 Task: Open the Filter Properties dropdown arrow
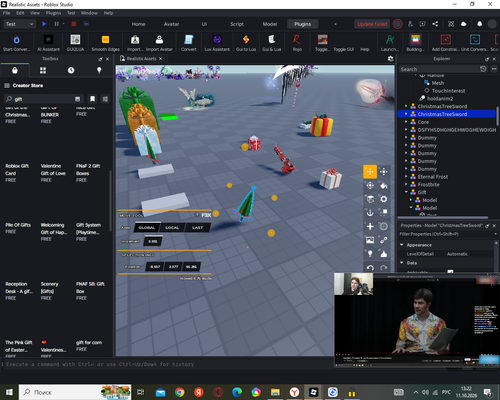pyautogui.click(x=496, y=234)
